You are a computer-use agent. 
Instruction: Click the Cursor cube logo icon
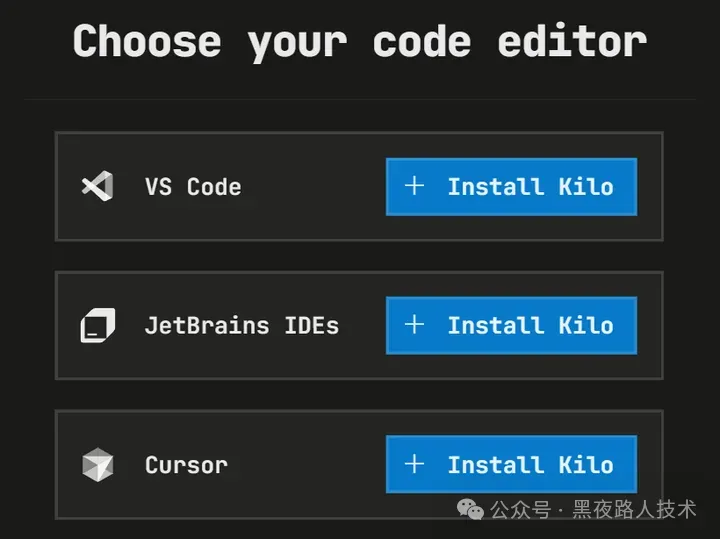point(97,465)
